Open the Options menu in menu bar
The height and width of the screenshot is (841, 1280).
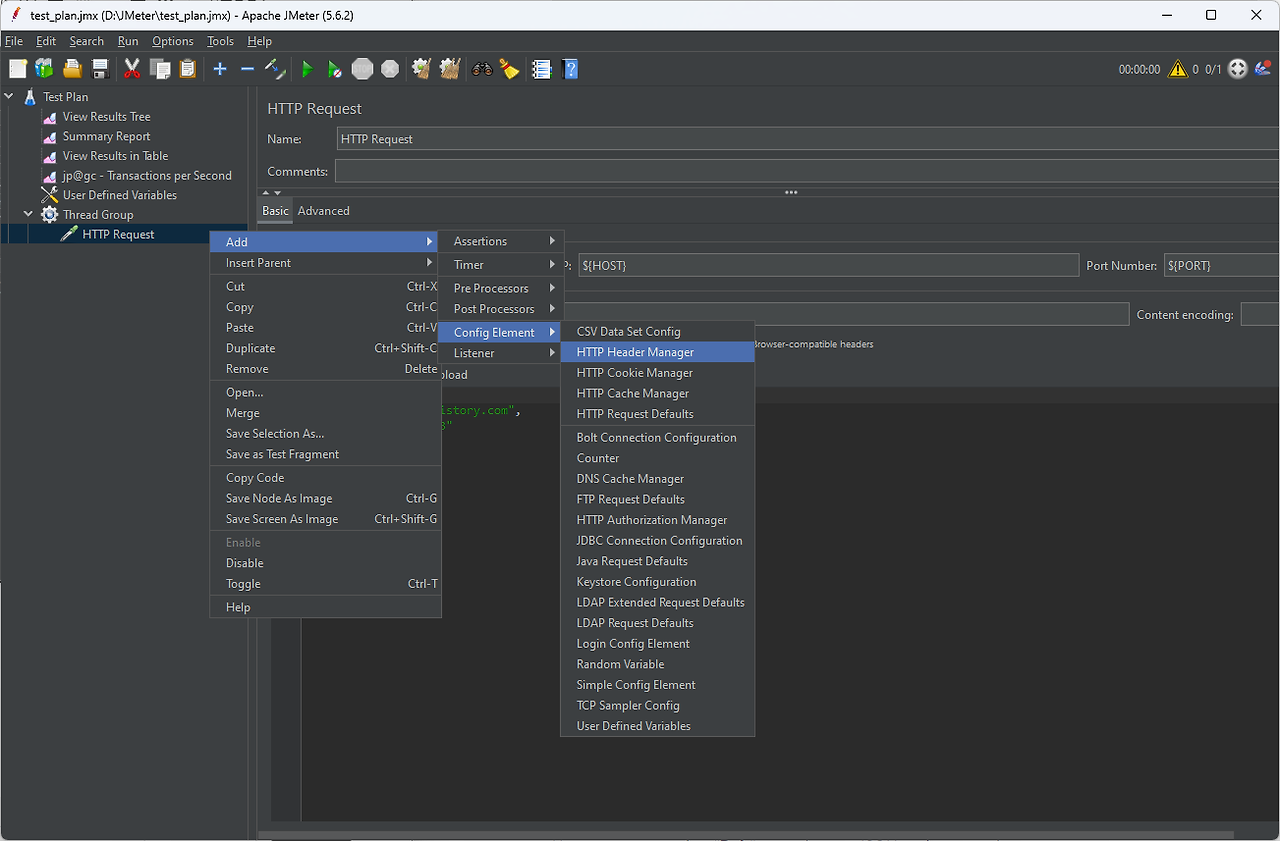pyautogui.click(x=172, y=41)
